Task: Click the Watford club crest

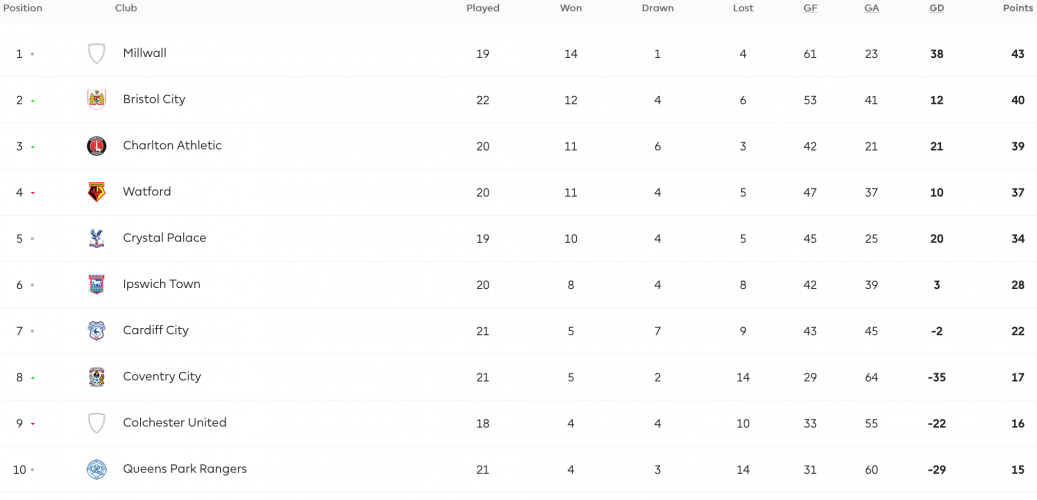Action: pos(97,192)
